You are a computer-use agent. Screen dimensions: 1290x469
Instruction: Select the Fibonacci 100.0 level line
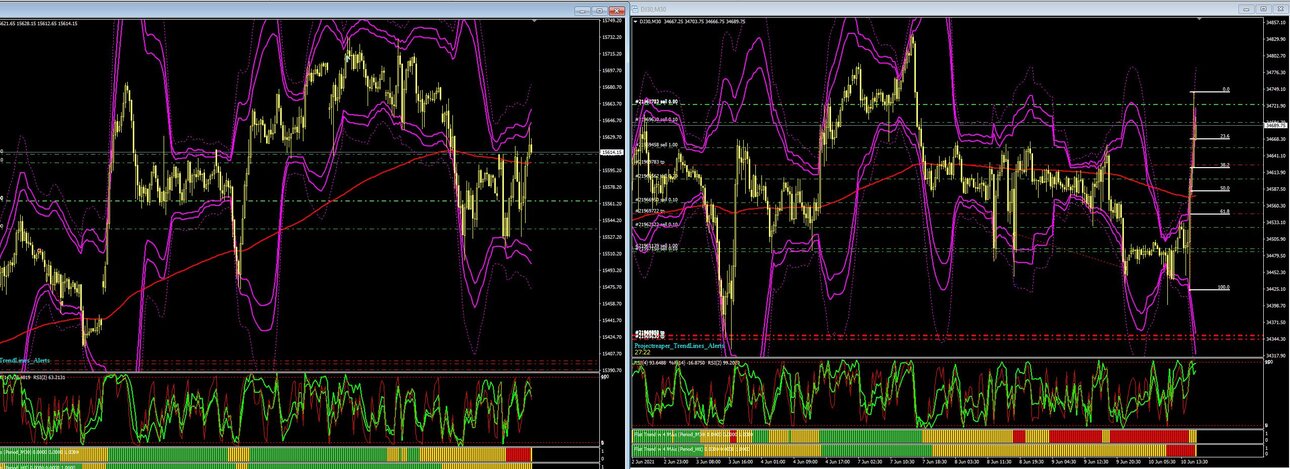click(1210, 289)
